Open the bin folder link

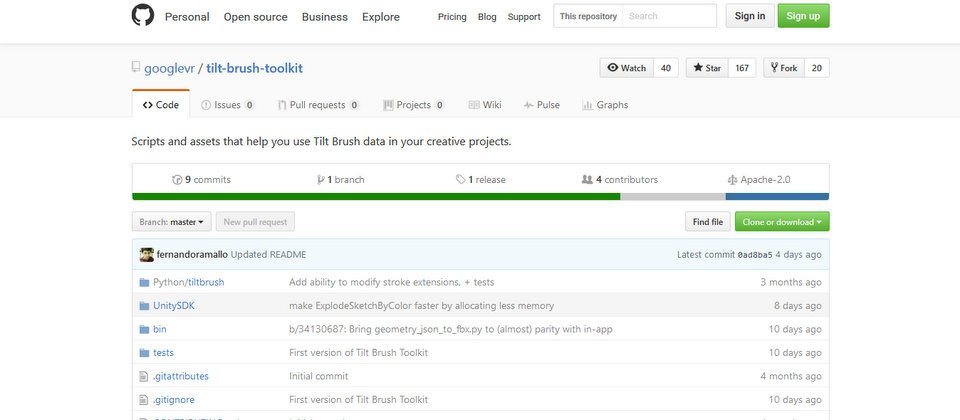(160, 329)
